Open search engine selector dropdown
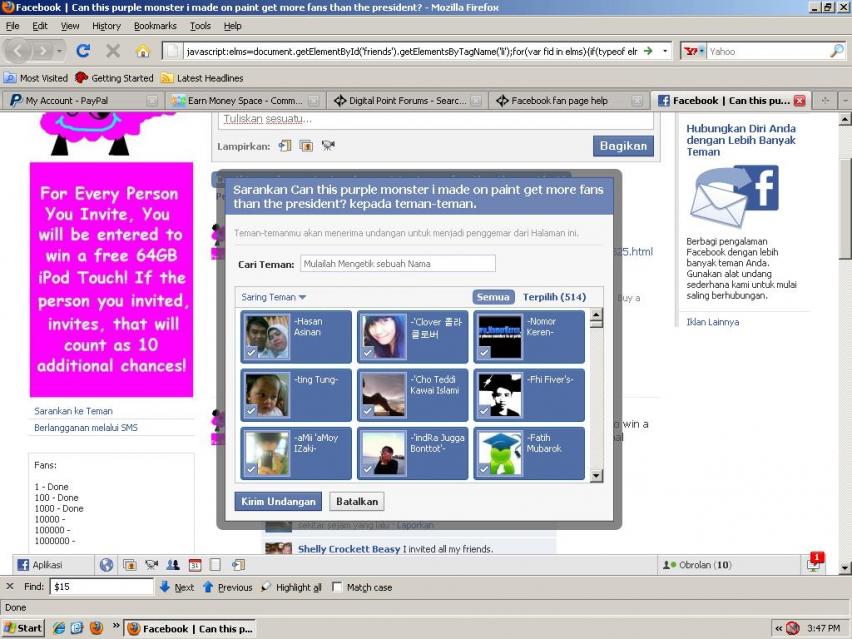852x639 pixels. [694, 51]
